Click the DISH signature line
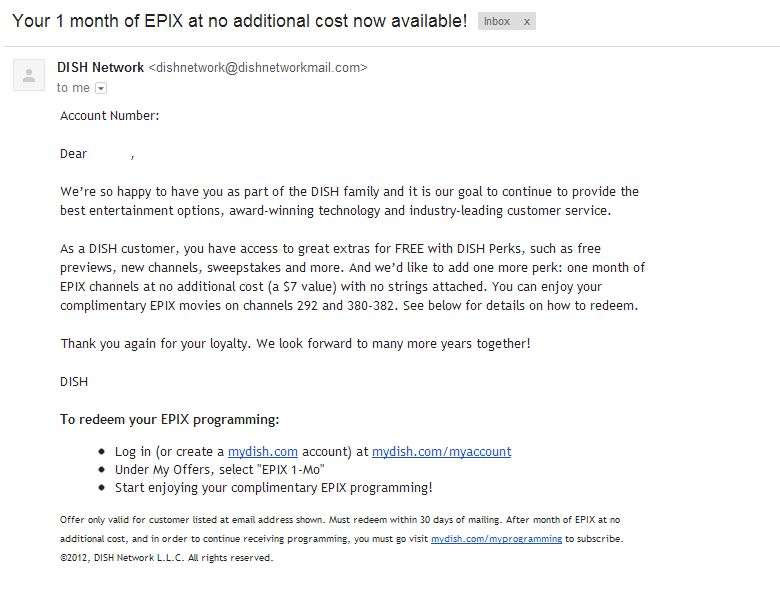Screen dimensions: 780x605 (74, 382)
